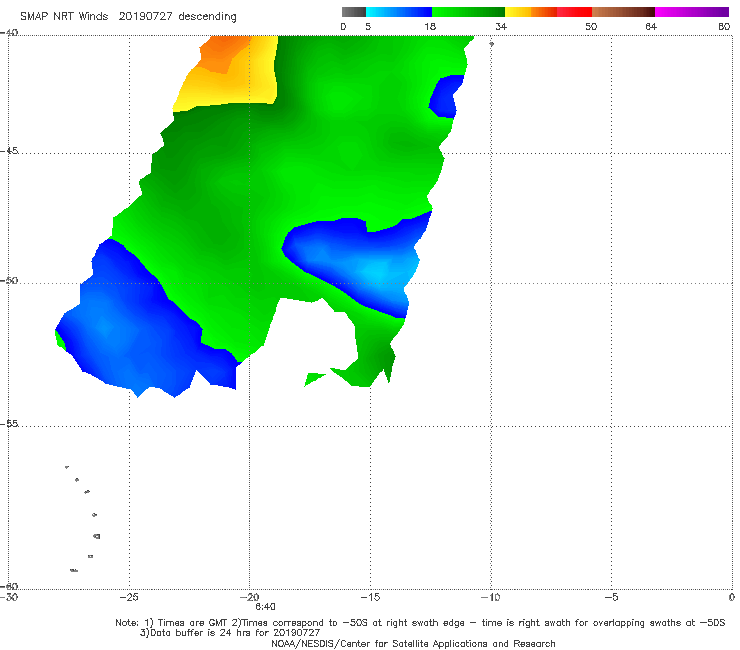Viewport: 740px width, 650px height.
Task: Click the color bar label '18'
Action: click(x=430, y=27)
